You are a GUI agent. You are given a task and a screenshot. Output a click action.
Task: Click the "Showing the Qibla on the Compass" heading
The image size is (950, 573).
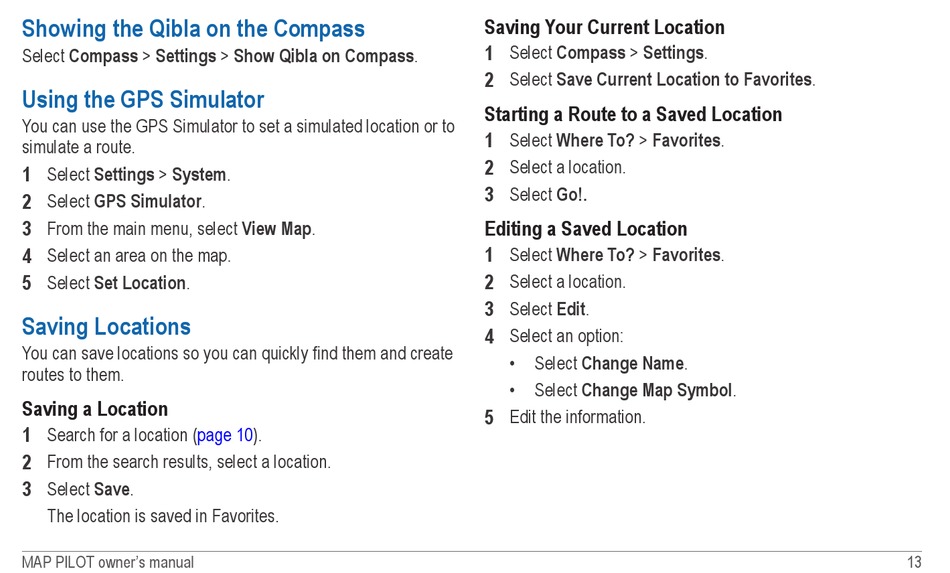[193, 29]
